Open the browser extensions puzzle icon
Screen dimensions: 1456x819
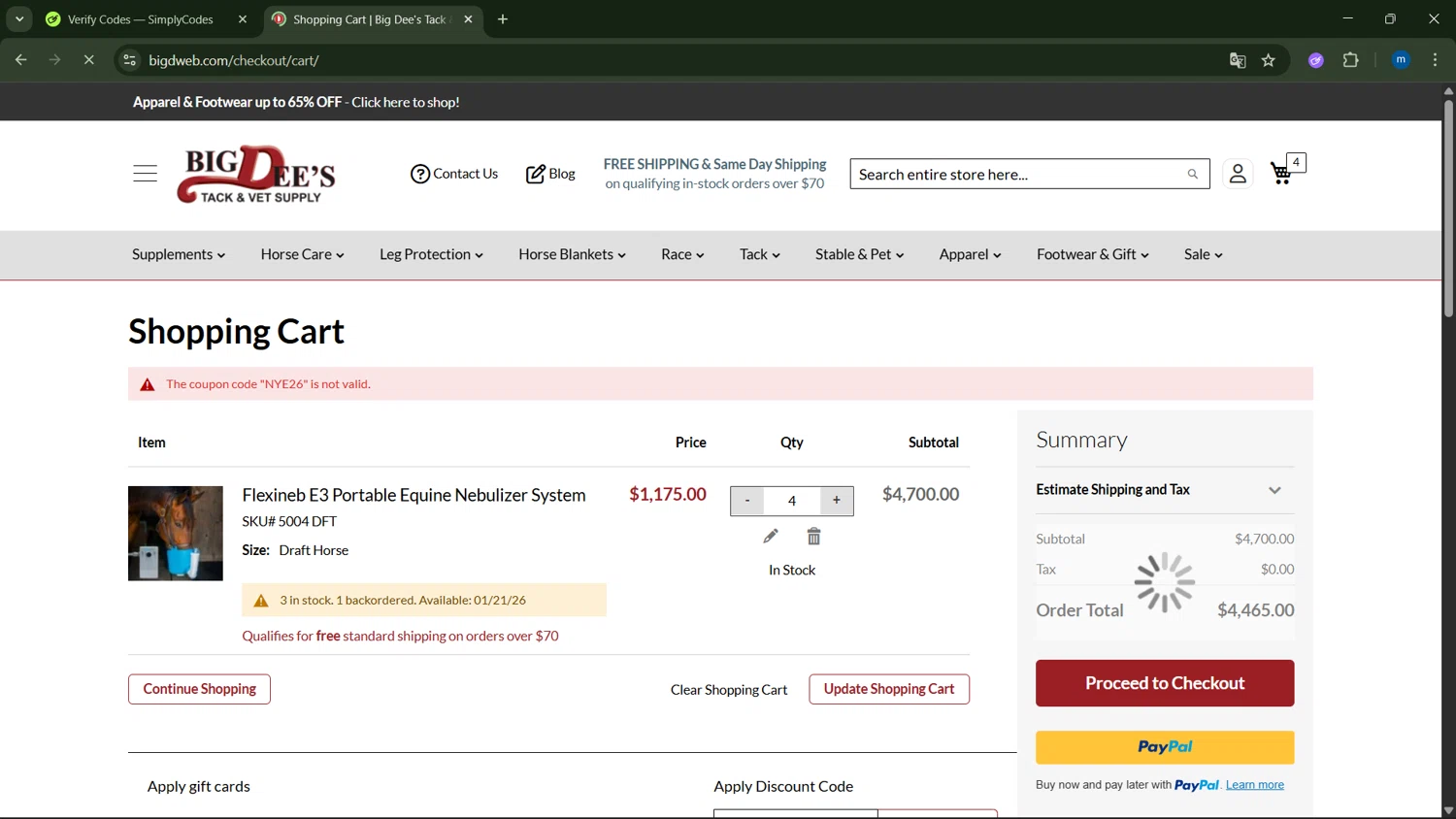click(1350, 60)
